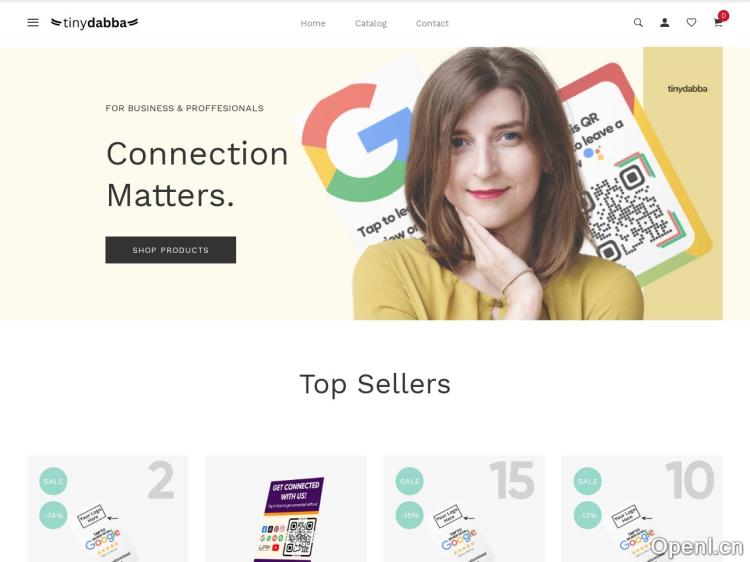Image resolution: width=750 pixels, height=562 pixels.
Task: Click the red cart count badge
Action: (723, 16)
